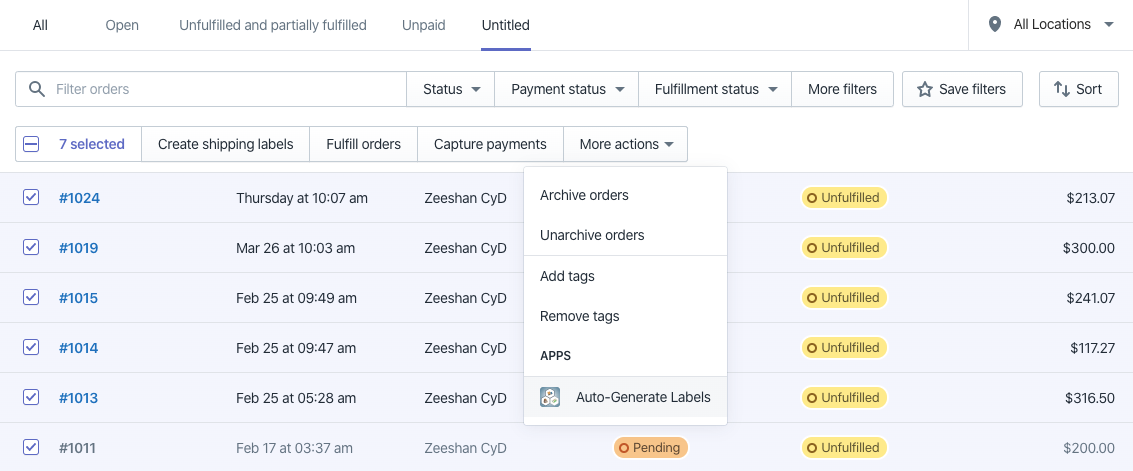
Task: Click customer Zeeshan CyD on order #1015 row
Action: coord(465,298)
